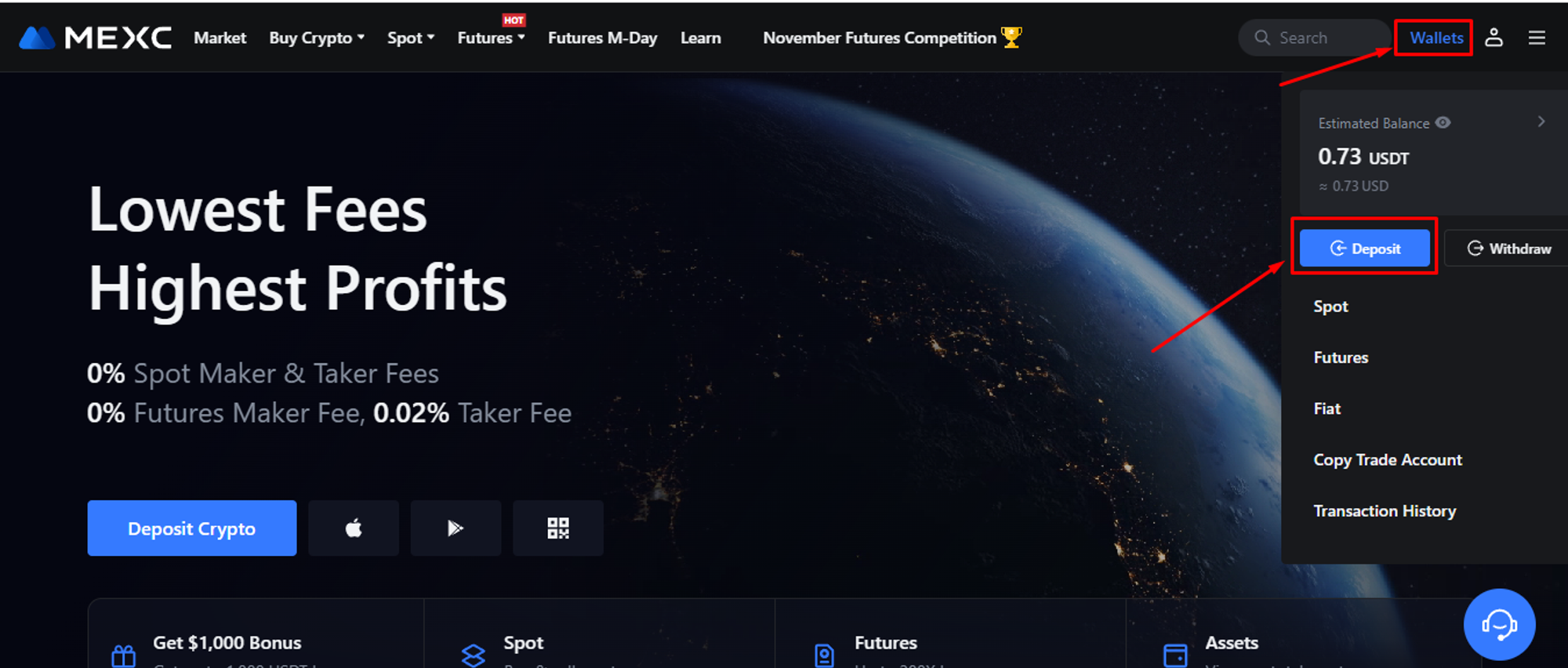Click the MEXC logo

tap(95, 38)
